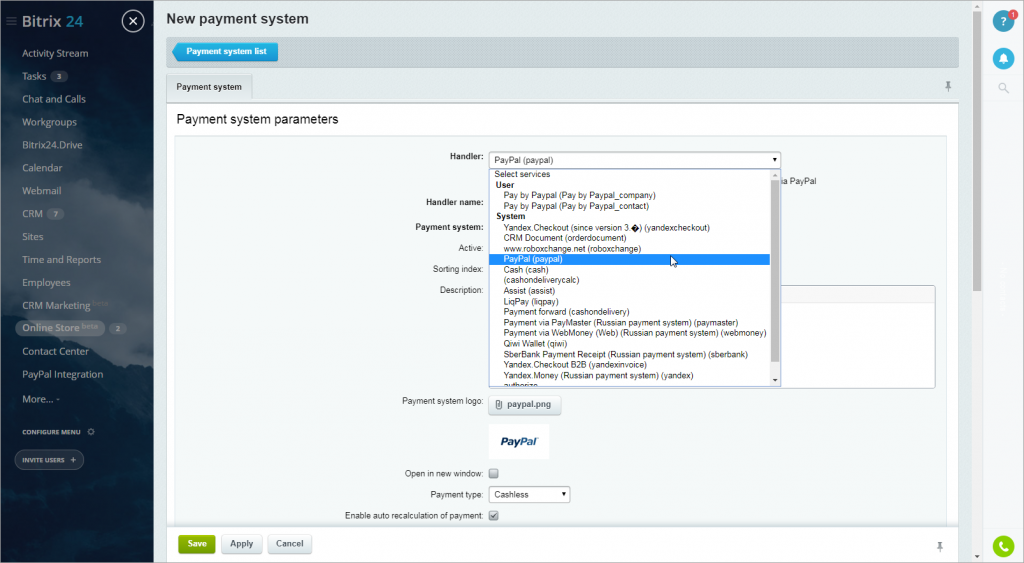Open Sites in sidebar
Screen dimensions: 1024x563
[33, 236]
